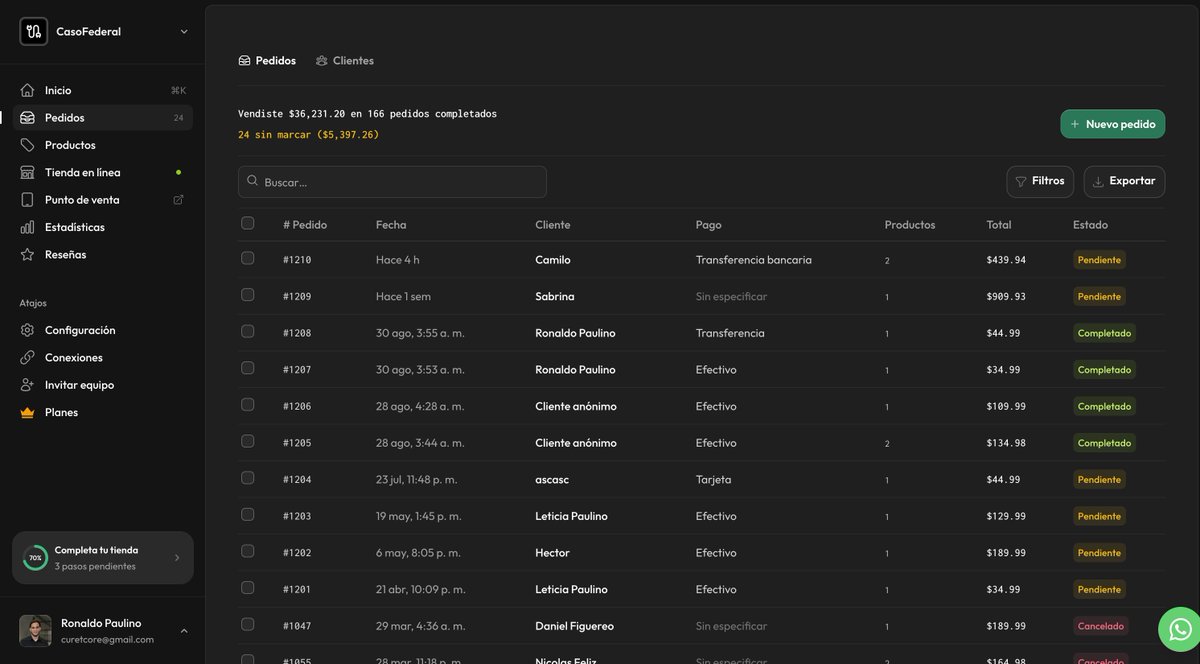Open the CasoFederal store switcher dropdown
This screenshot has width=1200, height=664.
click(x=184, y=32)
